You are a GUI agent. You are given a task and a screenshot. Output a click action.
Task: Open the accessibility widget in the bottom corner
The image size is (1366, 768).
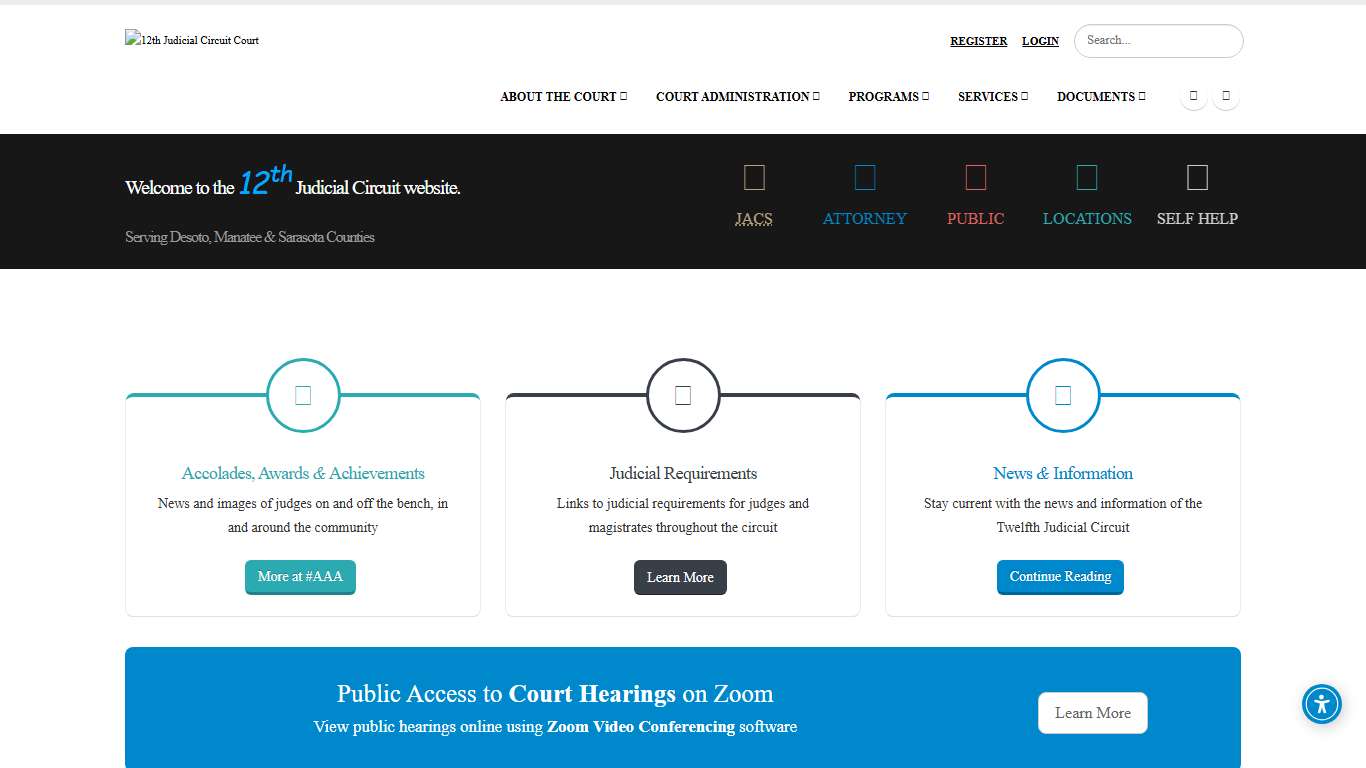click(1321, 704)
